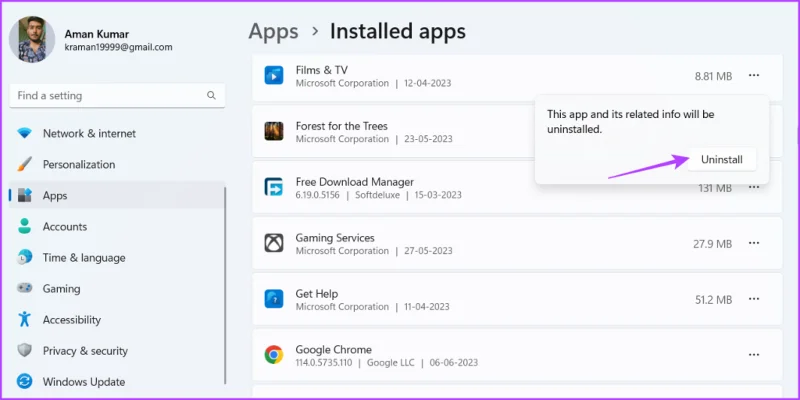The image size is (800, 400).
Task: Open more options for Get Help
Action: [754, 299]
